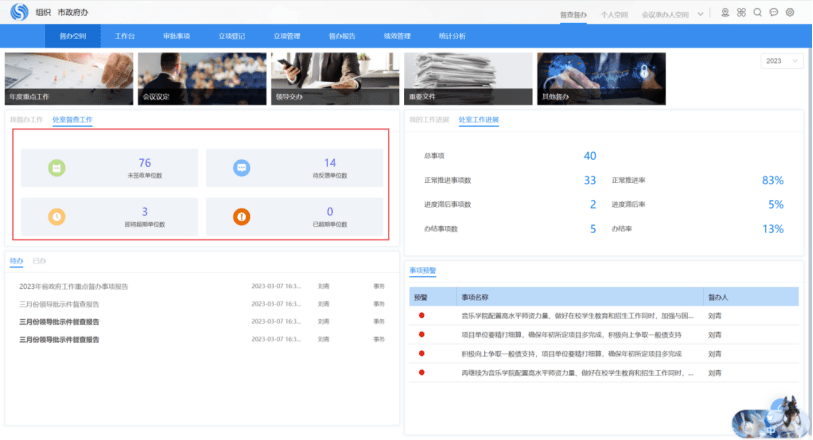Click the orange exclamation icon beside 已超期单位数

241,217
